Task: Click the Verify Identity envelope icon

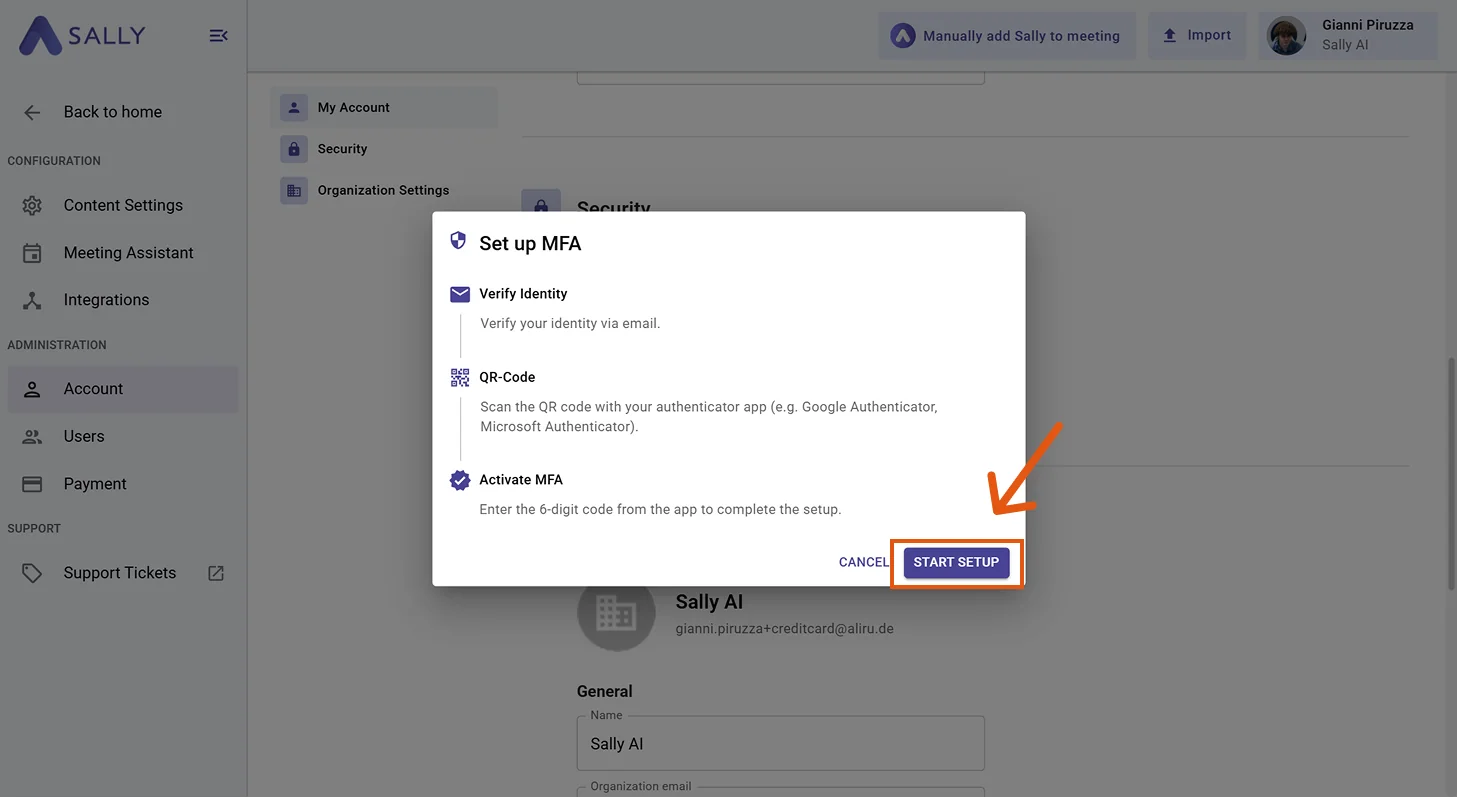Action: [x=460, y=294]
